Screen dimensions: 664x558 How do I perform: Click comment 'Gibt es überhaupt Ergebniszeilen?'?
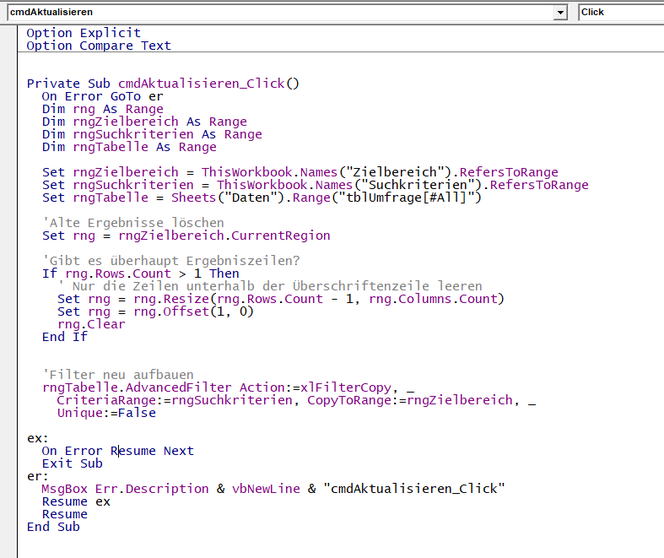[171, 261]
